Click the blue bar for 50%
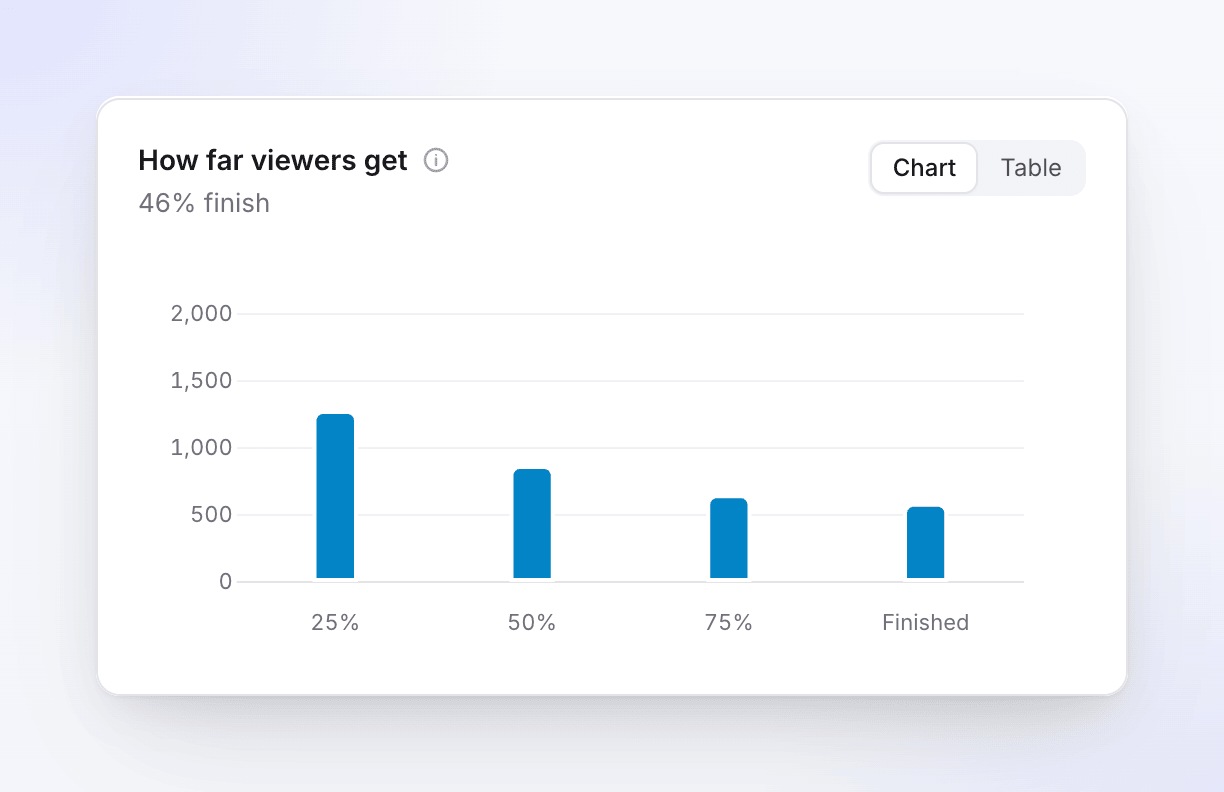1224x792 pixels. coord(532,524)
